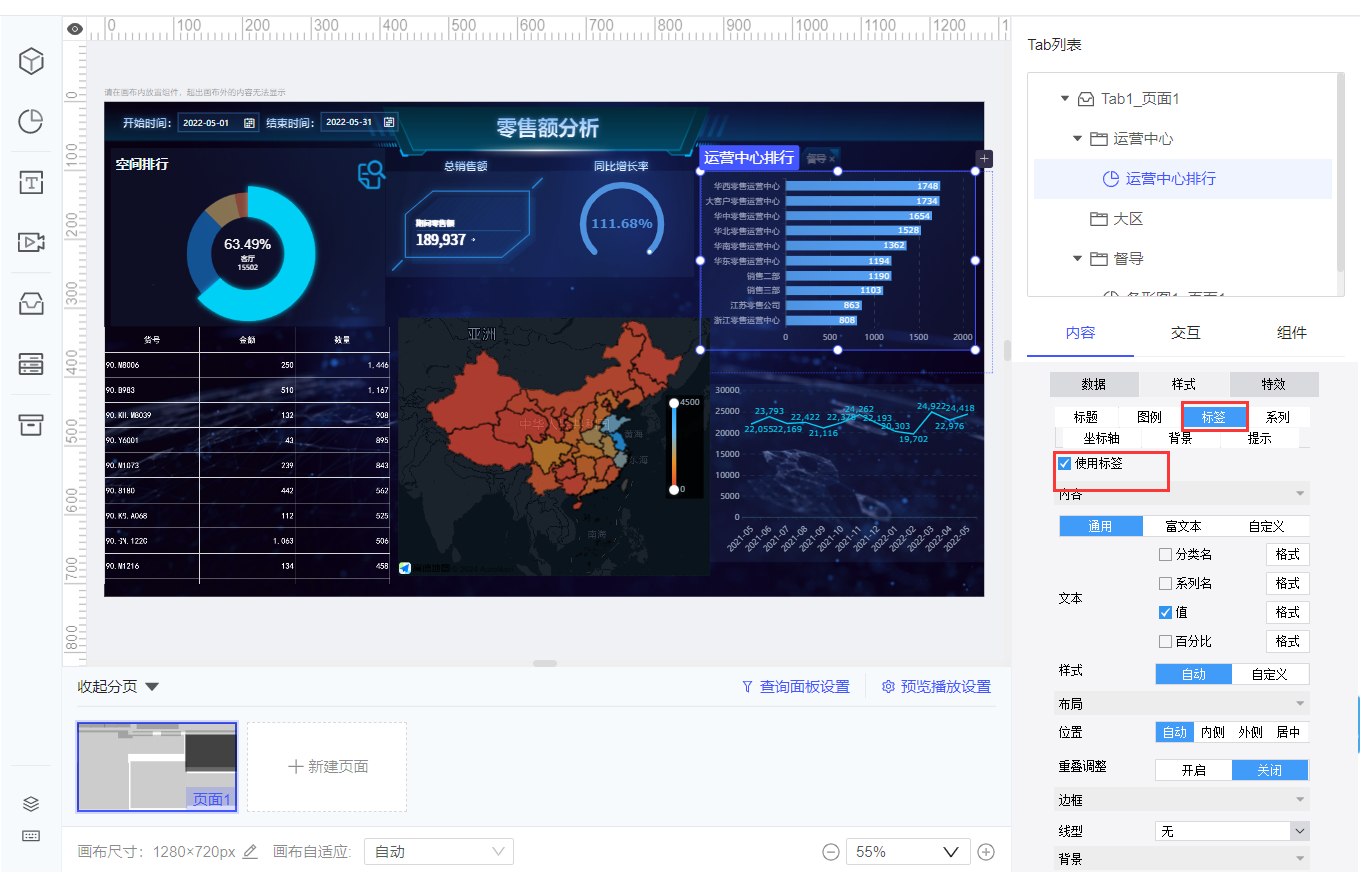Collapse the 边框 section header
Viewport: 1360px width, 872px height.
[1183, 800]
